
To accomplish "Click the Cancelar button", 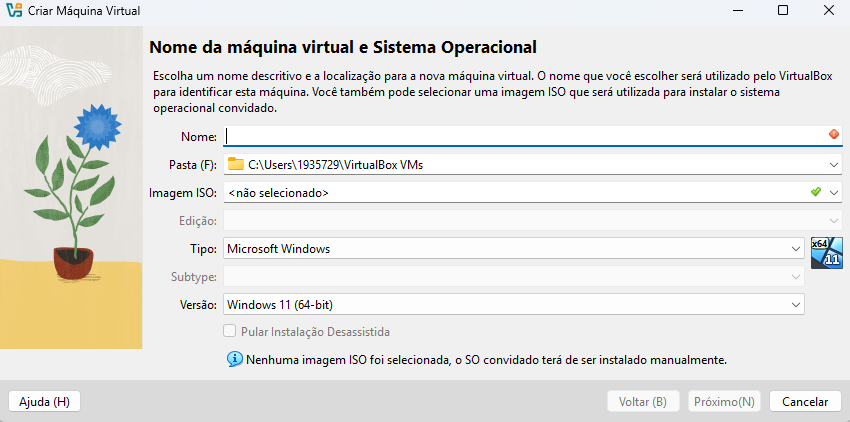I will (x=805, y=402).
